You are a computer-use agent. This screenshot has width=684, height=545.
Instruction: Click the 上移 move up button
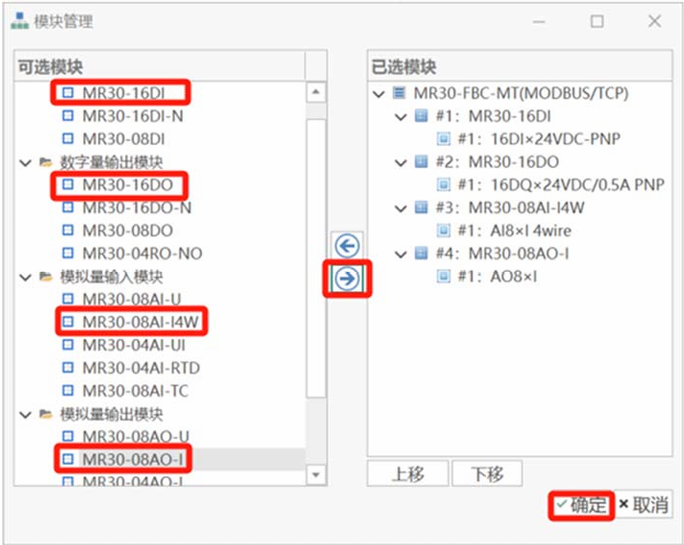click(407, 473)
